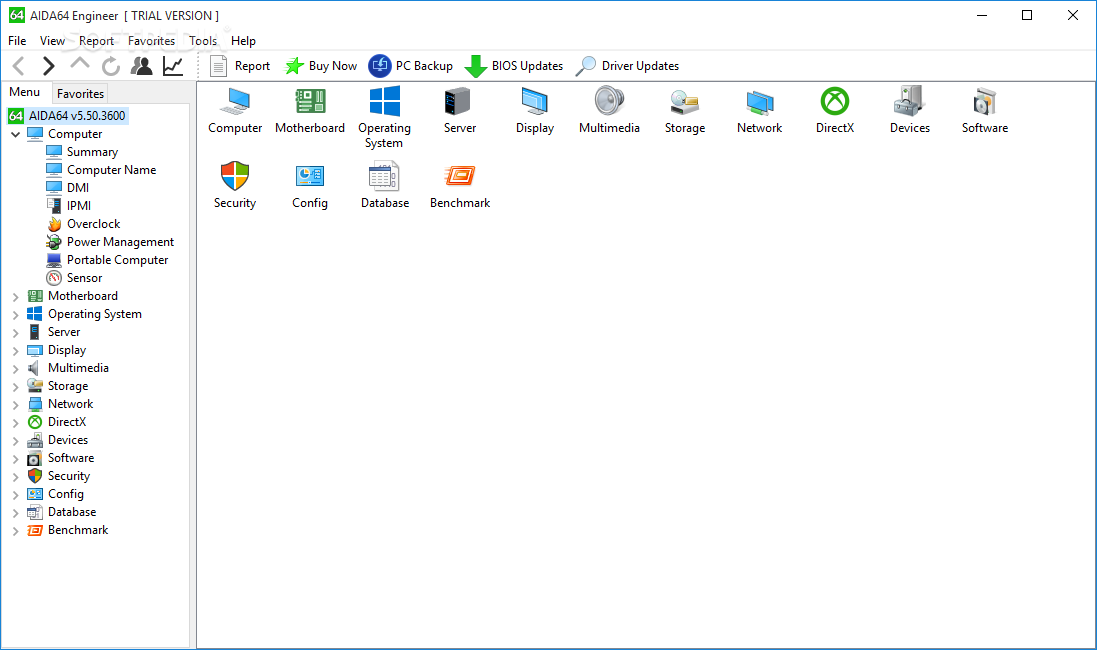Screen dimensions: 1097x650
Task: Expand the Security tree node
Action: (x=15, y=477)
